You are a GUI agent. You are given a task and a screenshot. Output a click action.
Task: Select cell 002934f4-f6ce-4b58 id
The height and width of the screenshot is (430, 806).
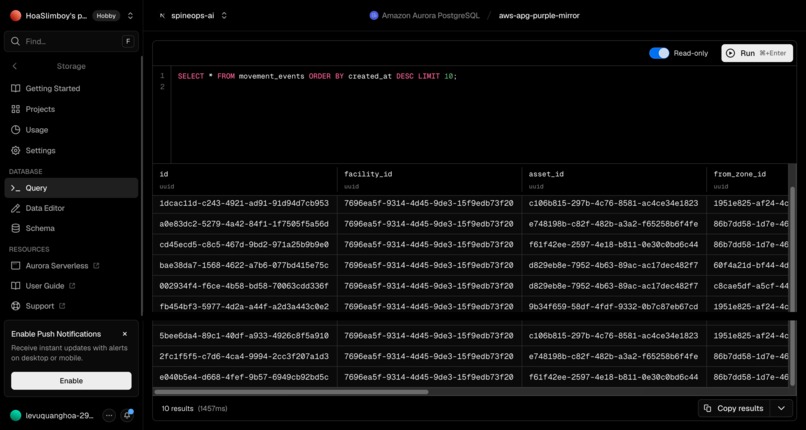[244, 286]
